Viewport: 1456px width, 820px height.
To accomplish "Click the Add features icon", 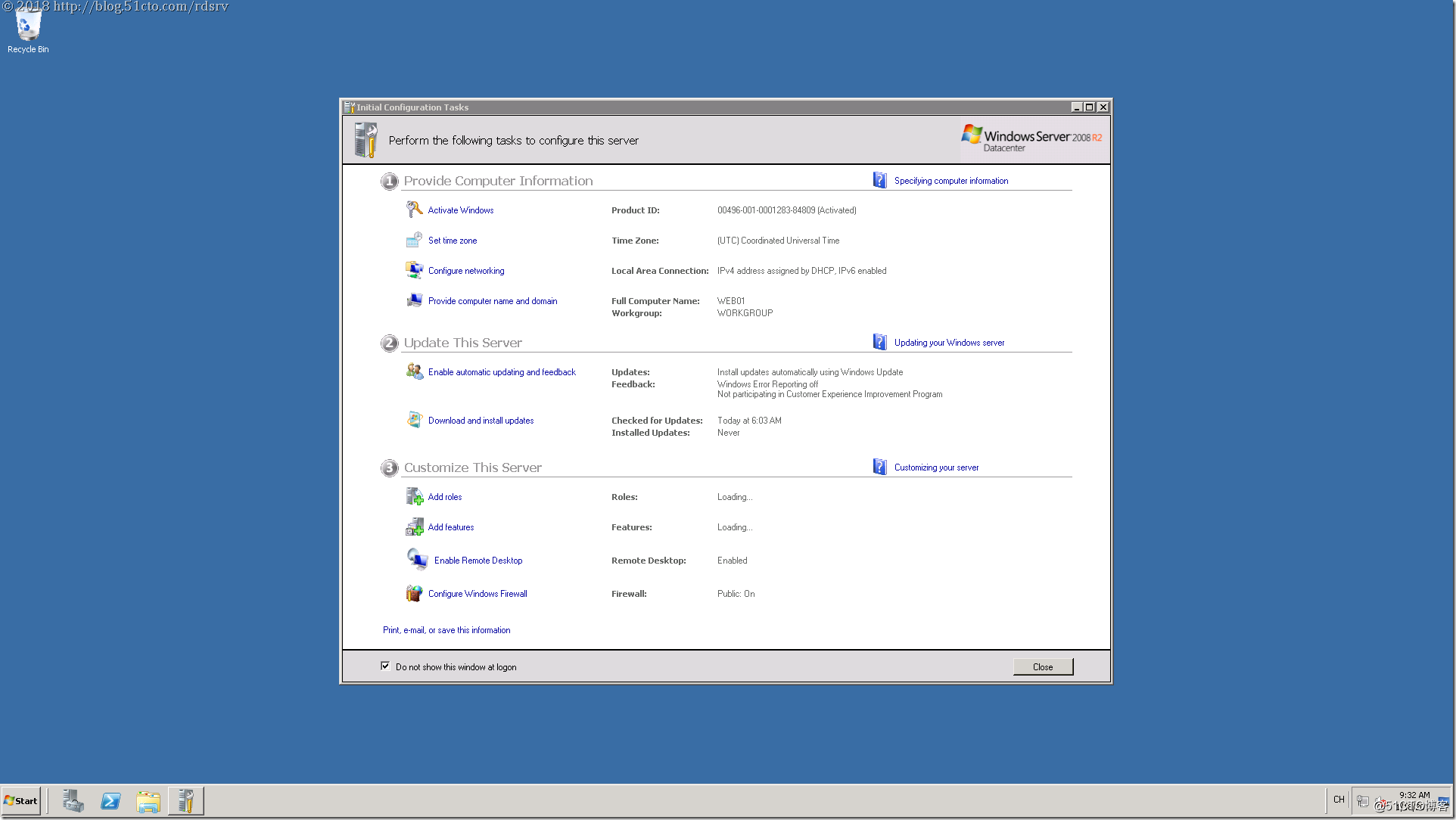I will click(x=414, y=526).
